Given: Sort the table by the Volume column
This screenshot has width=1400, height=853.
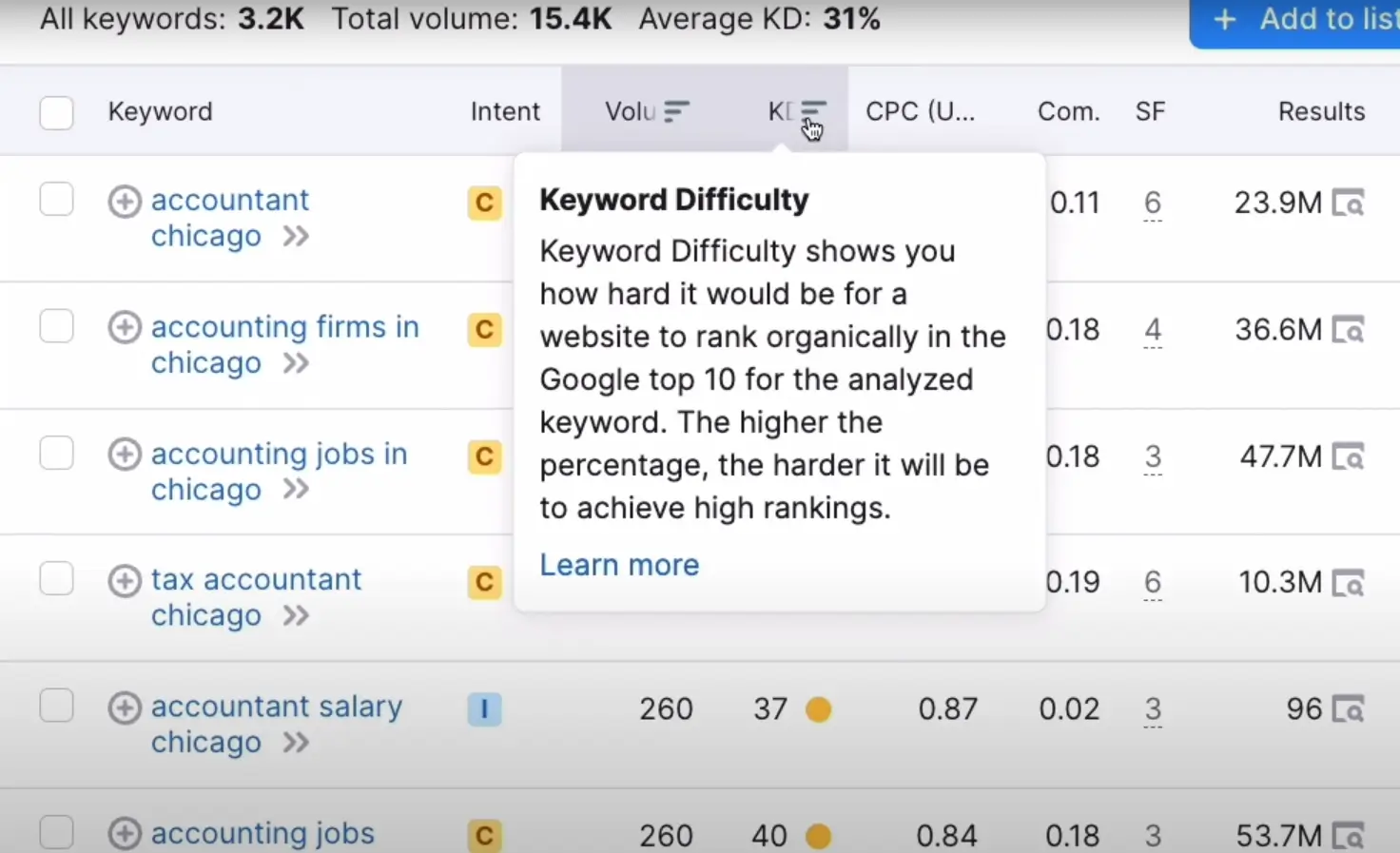Looking at the screenshot, I should [647, 110].
